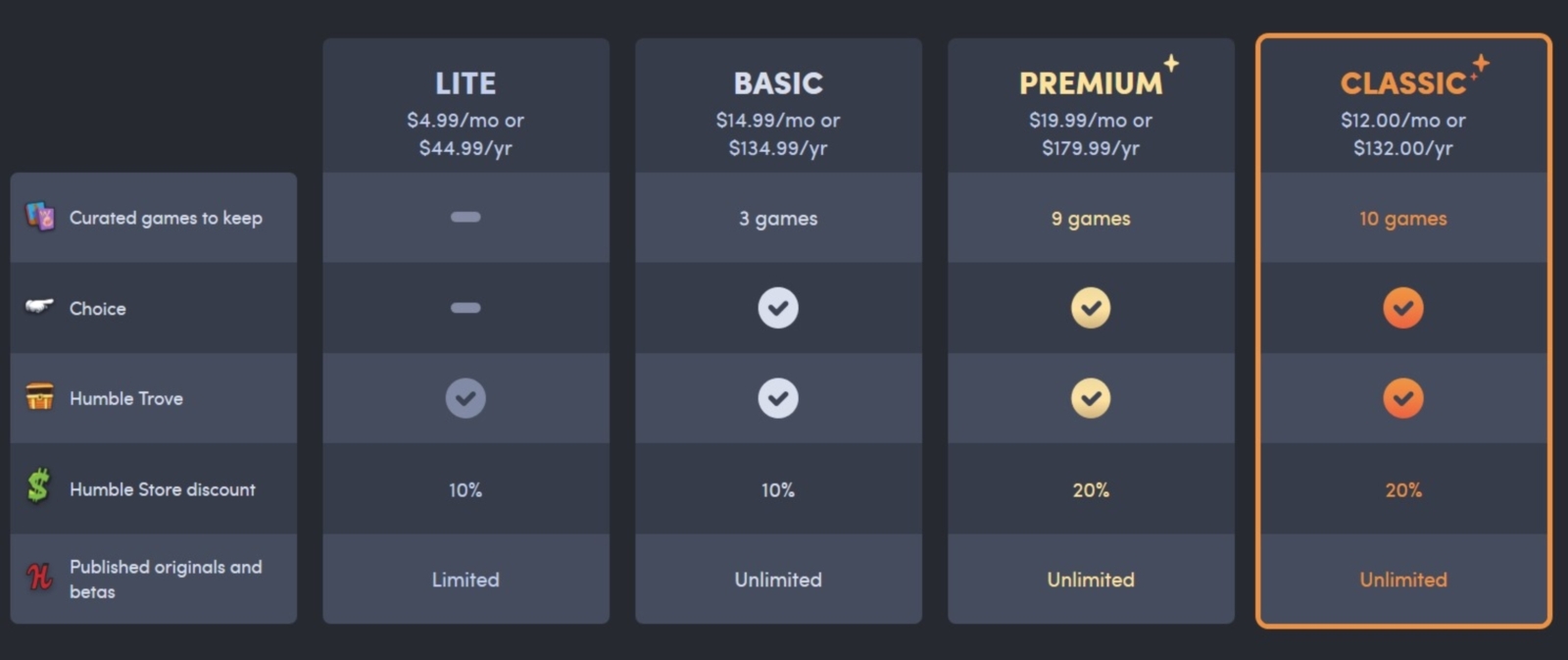This screenshot has width=1568, height=660.
Task: Click the Premium plan Humble Trove gold checkmark
Action: click(1091, 398)
